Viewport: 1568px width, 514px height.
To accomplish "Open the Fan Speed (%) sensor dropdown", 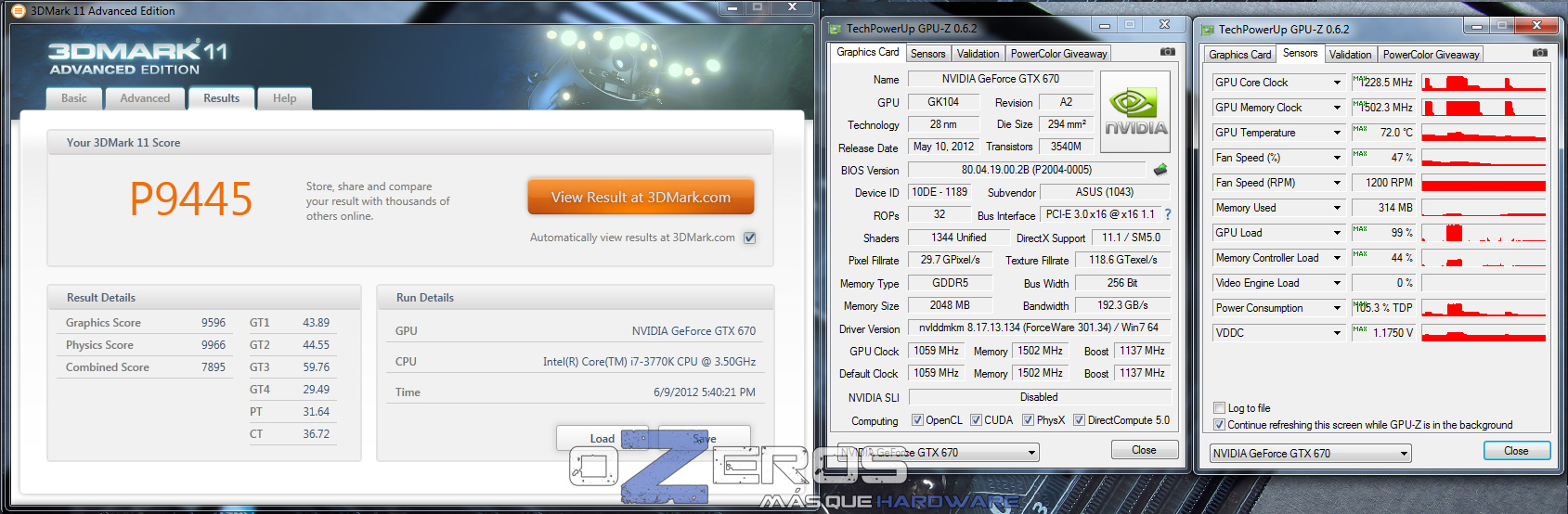I will (x=1338, y=158).
